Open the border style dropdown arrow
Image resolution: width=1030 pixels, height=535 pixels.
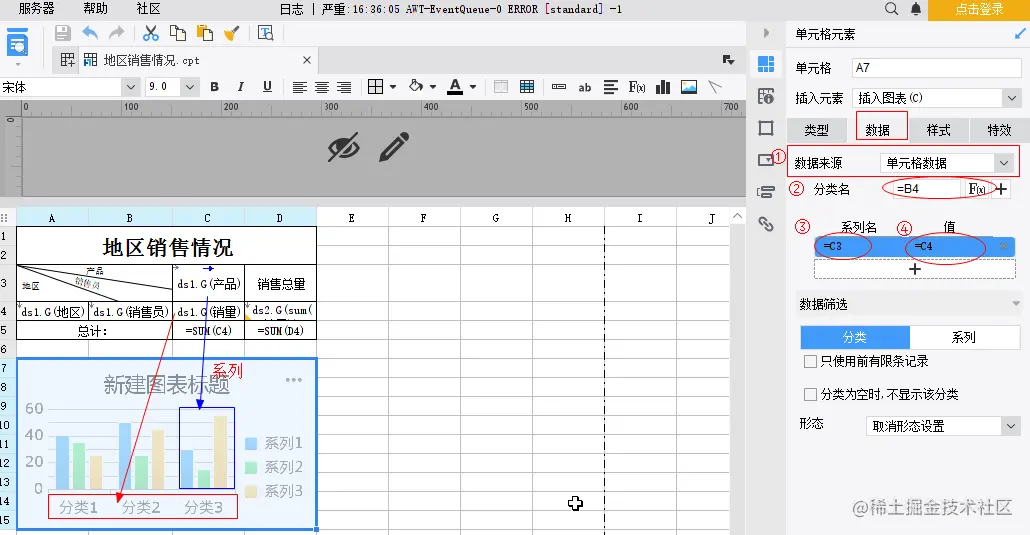[393, 87]
